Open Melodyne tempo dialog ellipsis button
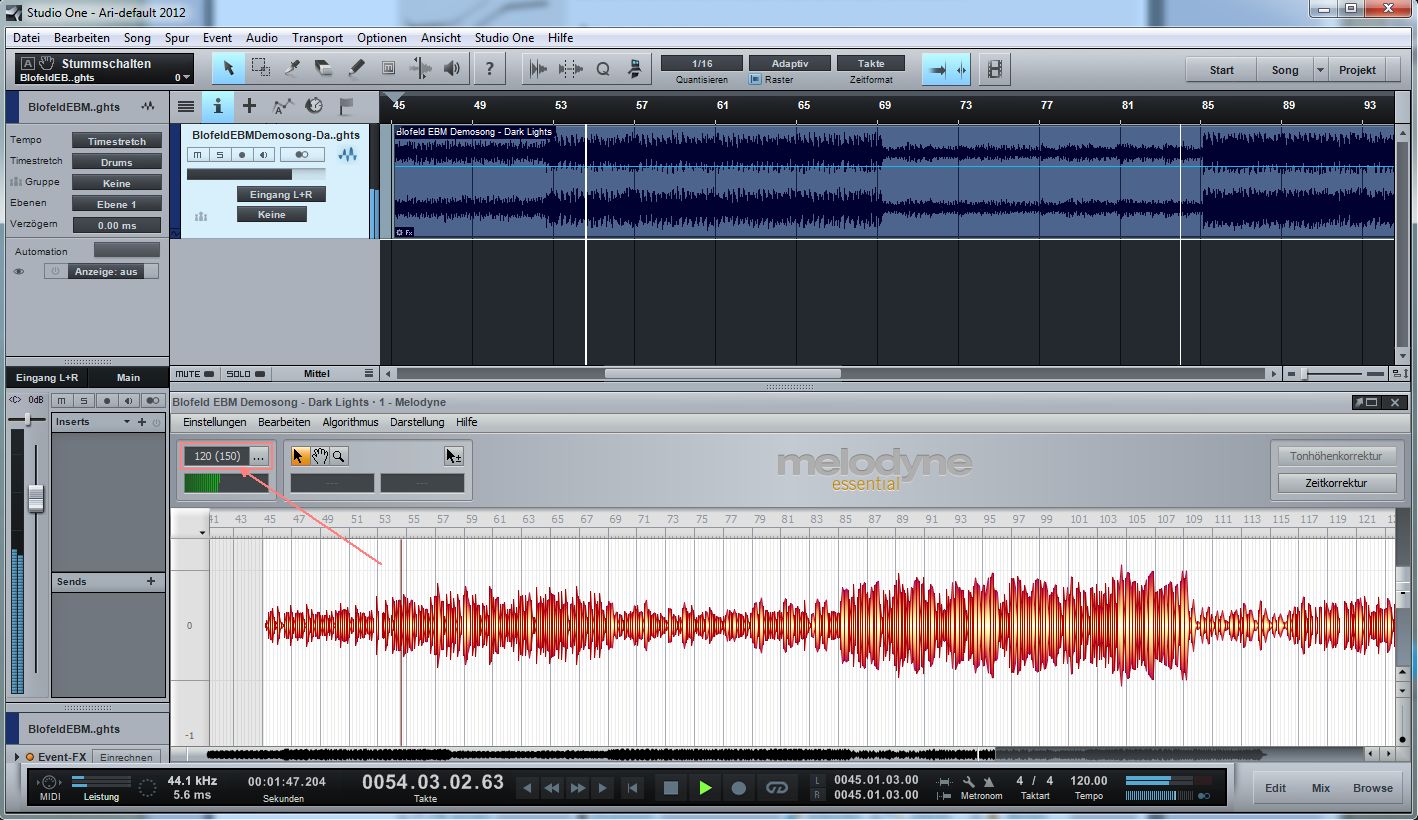1418x820 pixels. pos(258,456)
